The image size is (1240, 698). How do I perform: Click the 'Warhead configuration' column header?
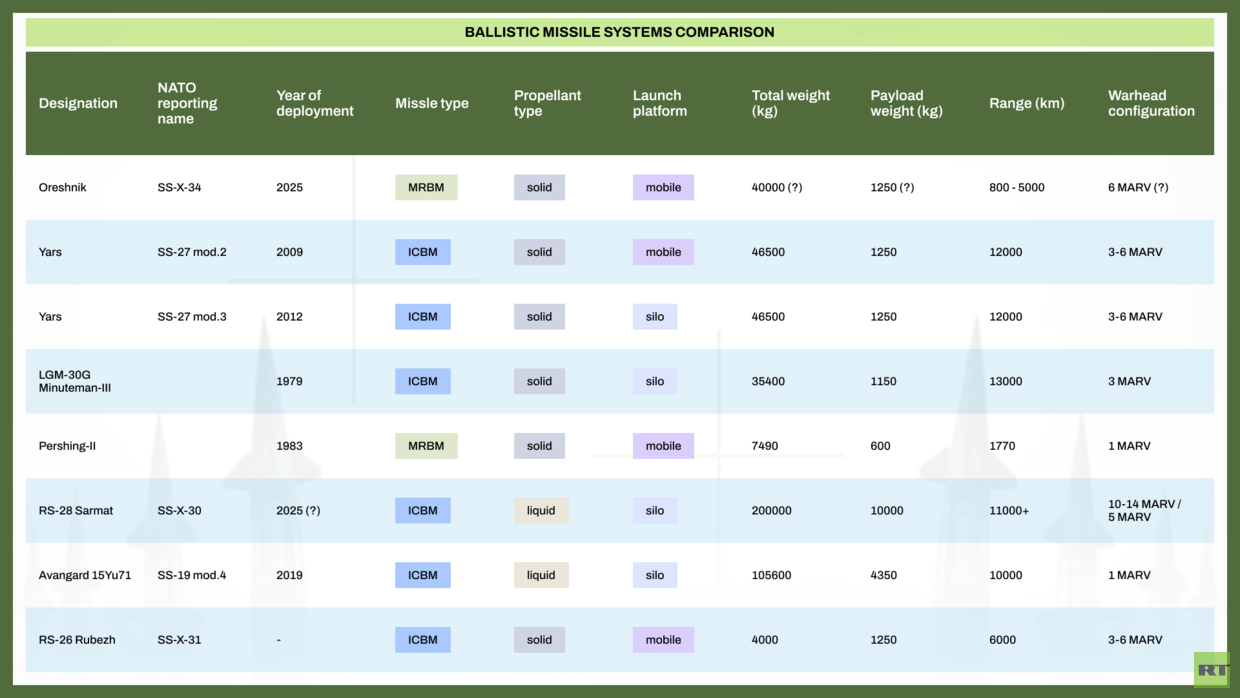click(x=1151, y=103)
